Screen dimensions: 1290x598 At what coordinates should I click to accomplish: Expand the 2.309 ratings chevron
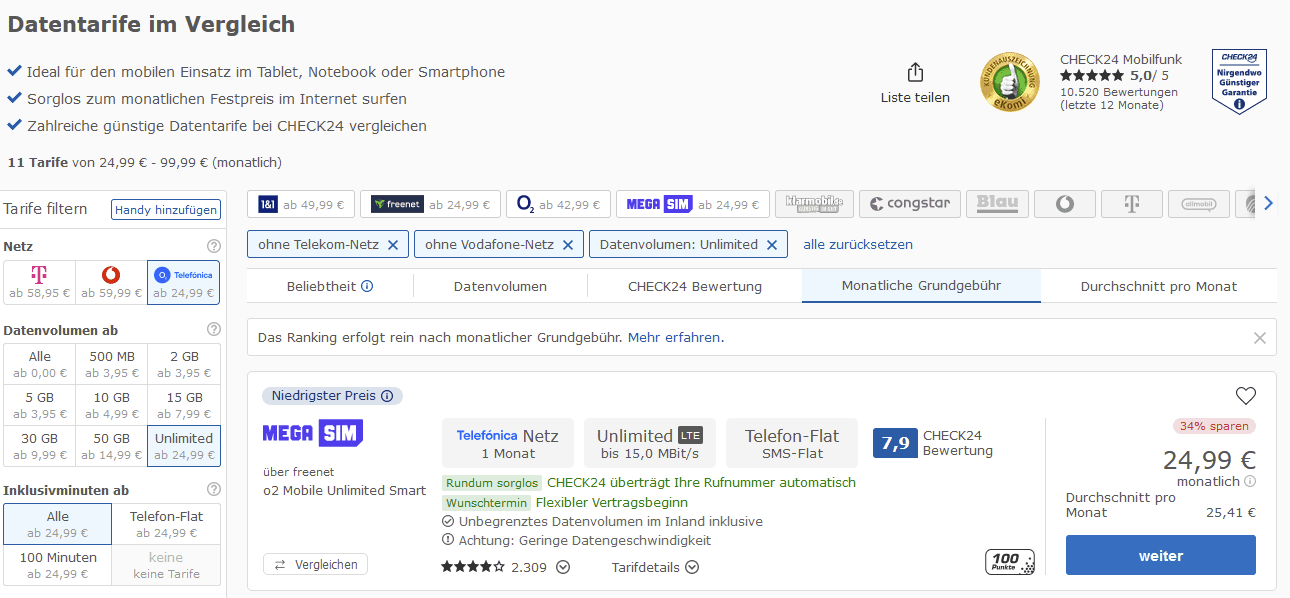coord(563,567)
